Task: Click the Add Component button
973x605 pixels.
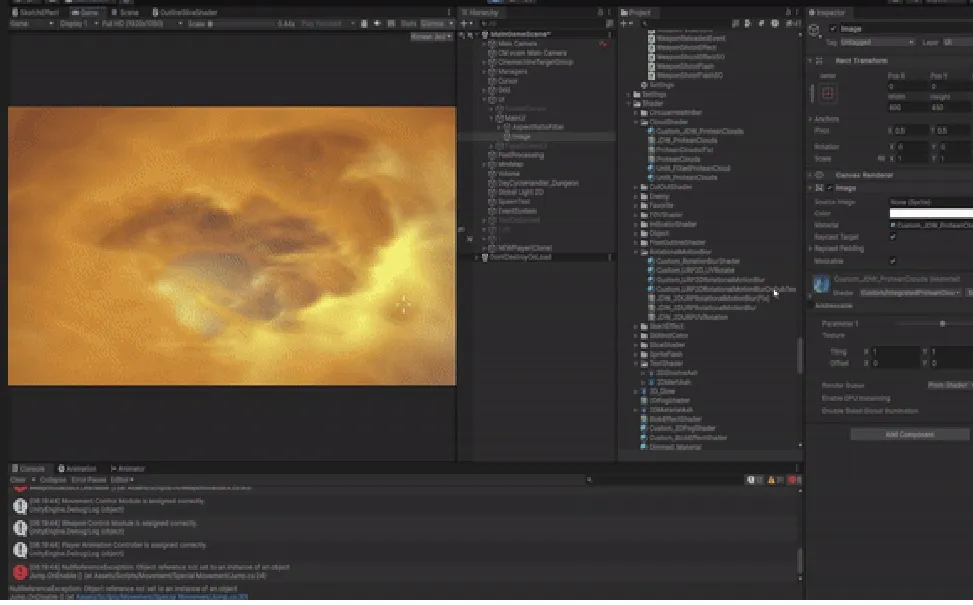Action: click(x=909, y=434)
